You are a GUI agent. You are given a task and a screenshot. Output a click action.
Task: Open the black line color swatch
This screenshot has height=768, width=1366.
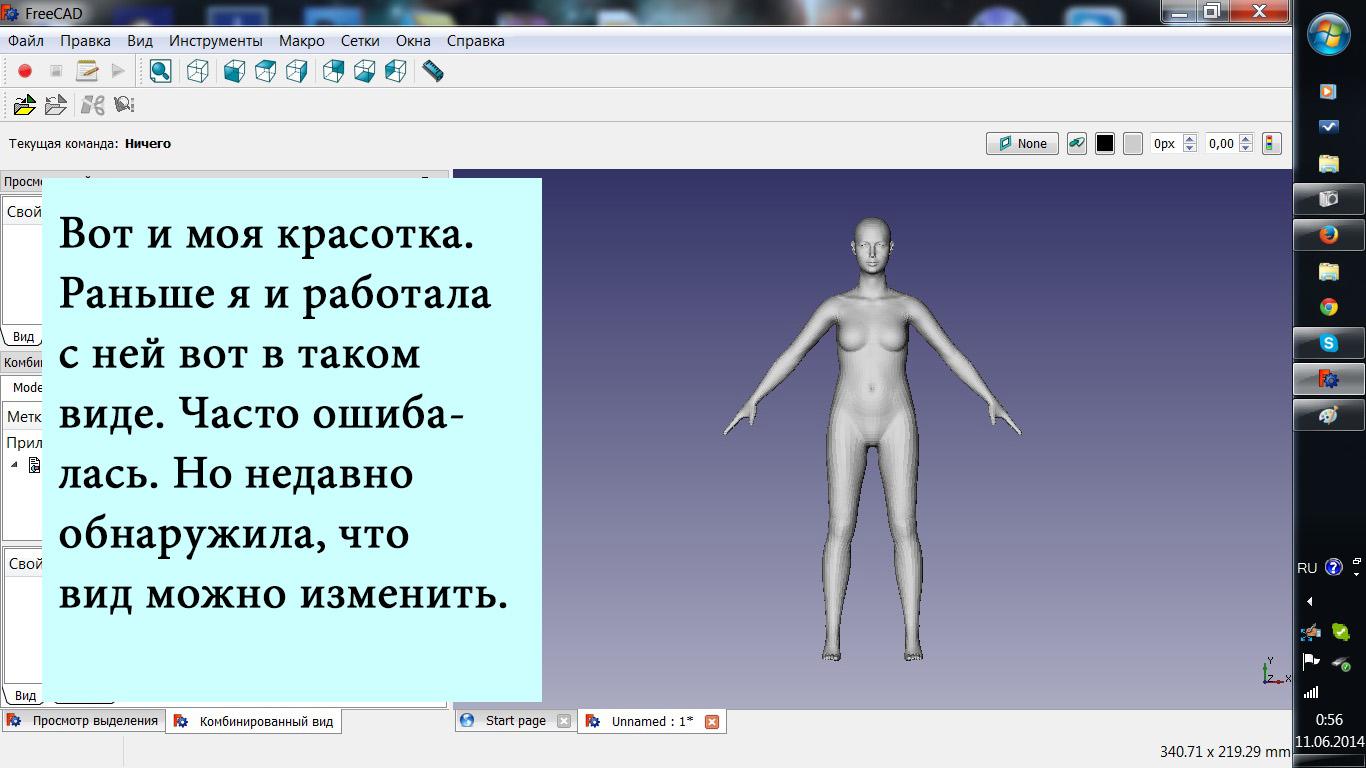1105,143
